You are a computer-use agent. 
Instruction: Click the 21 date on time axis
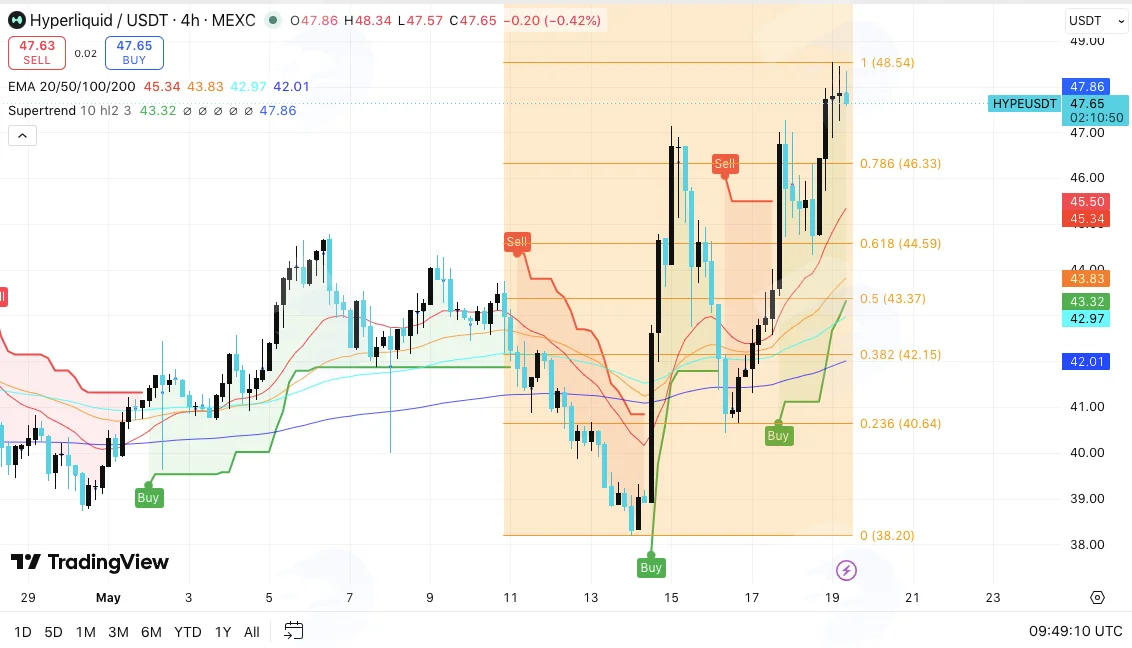(x=913, y=597)
